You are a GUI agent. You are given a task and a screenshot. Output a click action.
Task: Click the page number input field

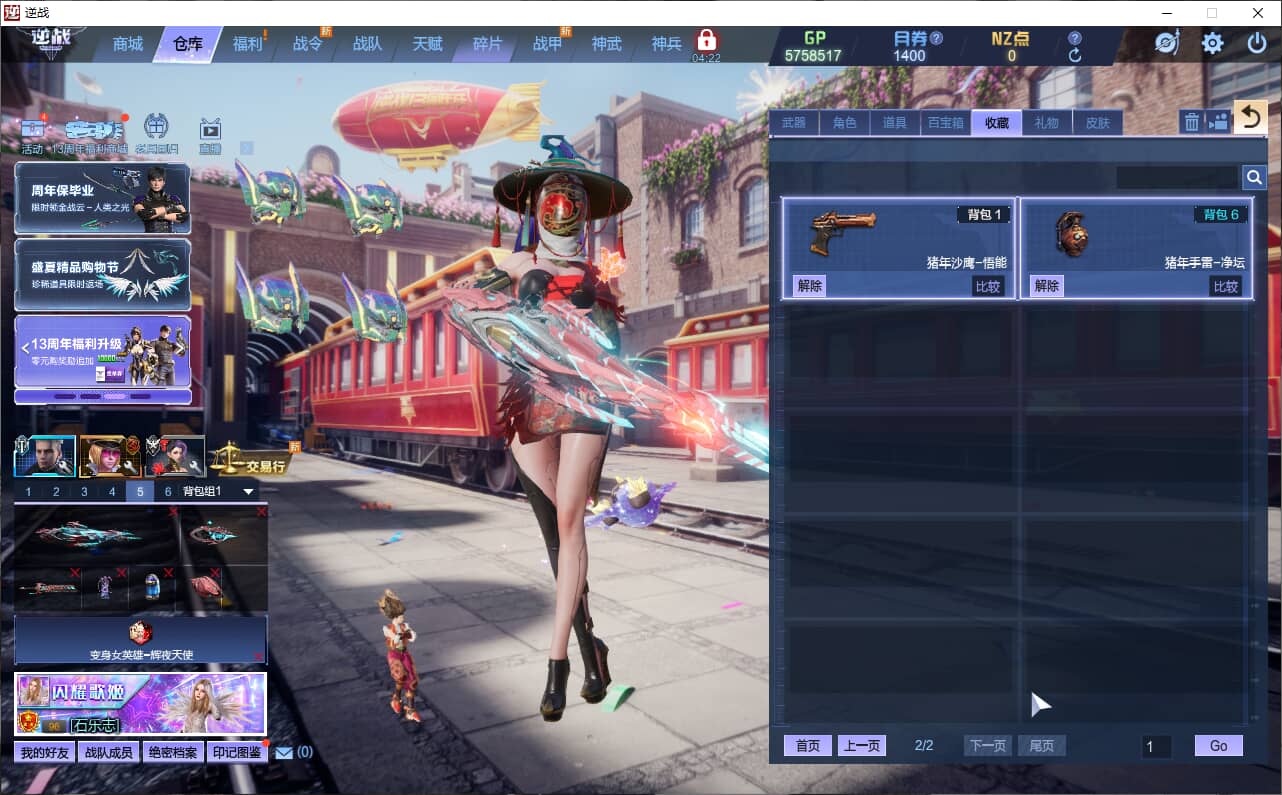[1157, 747]
